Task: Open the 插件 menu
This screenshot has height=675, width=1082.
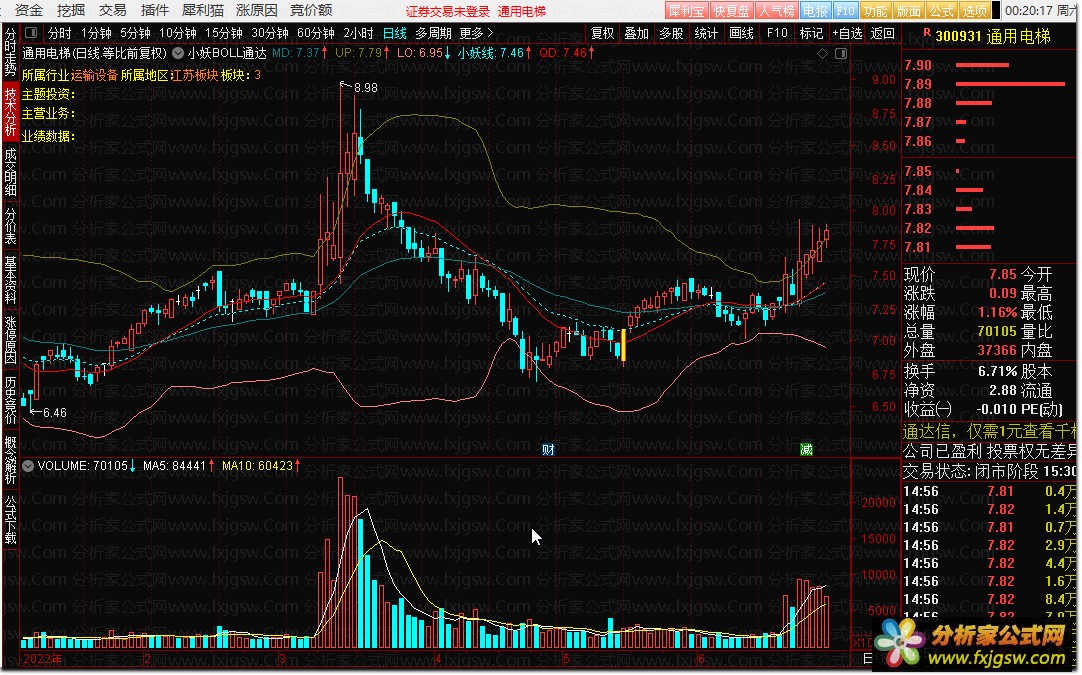Action: point(155,10)
